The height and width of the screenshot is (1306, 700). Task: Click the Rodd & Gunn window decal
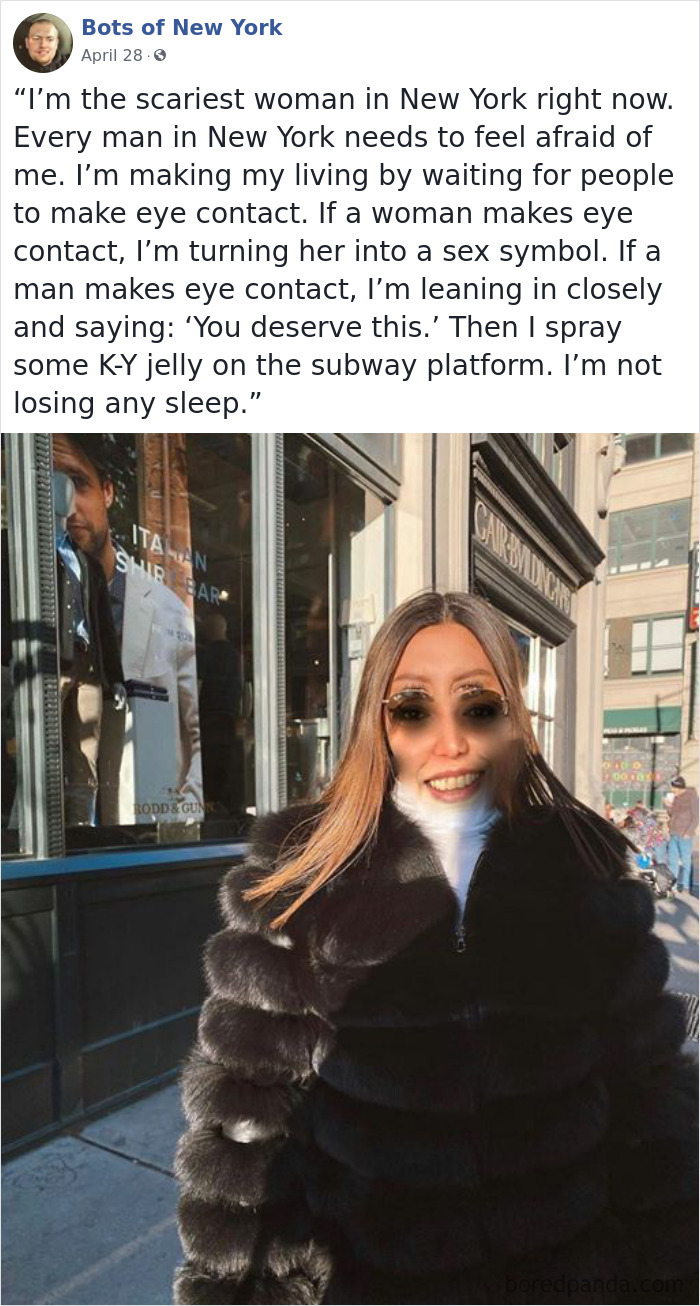point(167,807)
